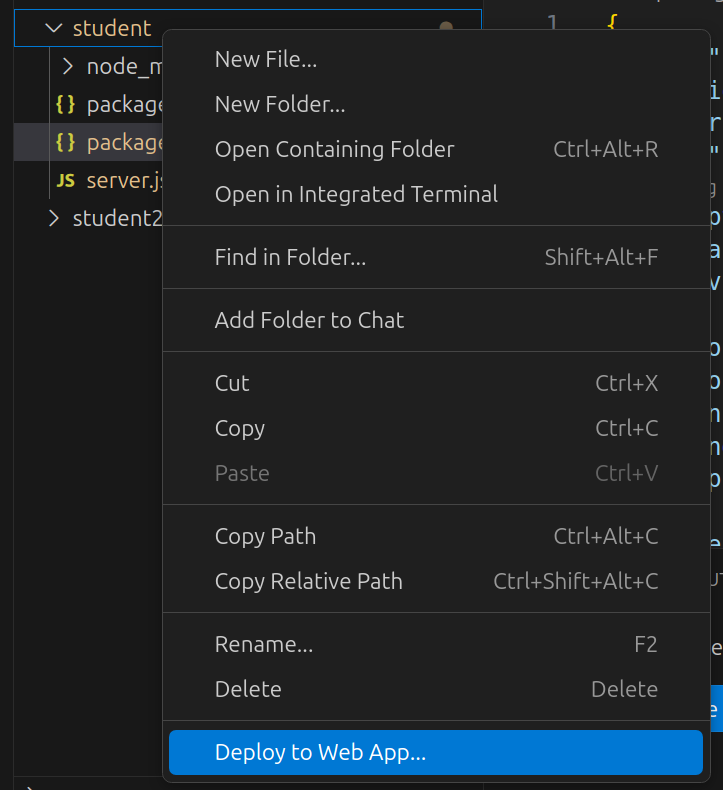
Task: Select Copy Relative Path
Action: 308,581
